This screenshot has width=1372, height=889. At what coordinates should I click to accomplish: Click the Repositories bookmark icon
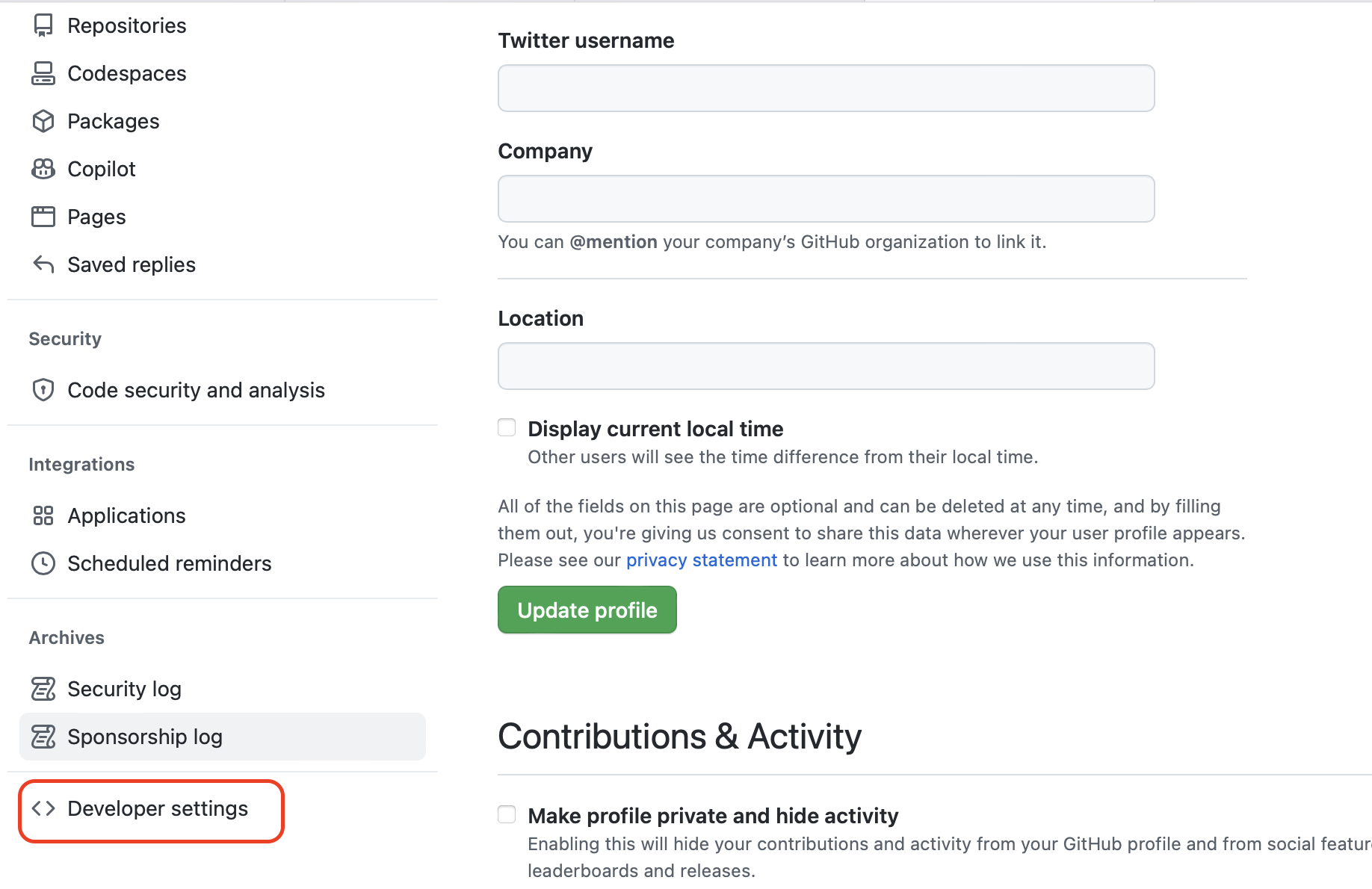(43, 25)
